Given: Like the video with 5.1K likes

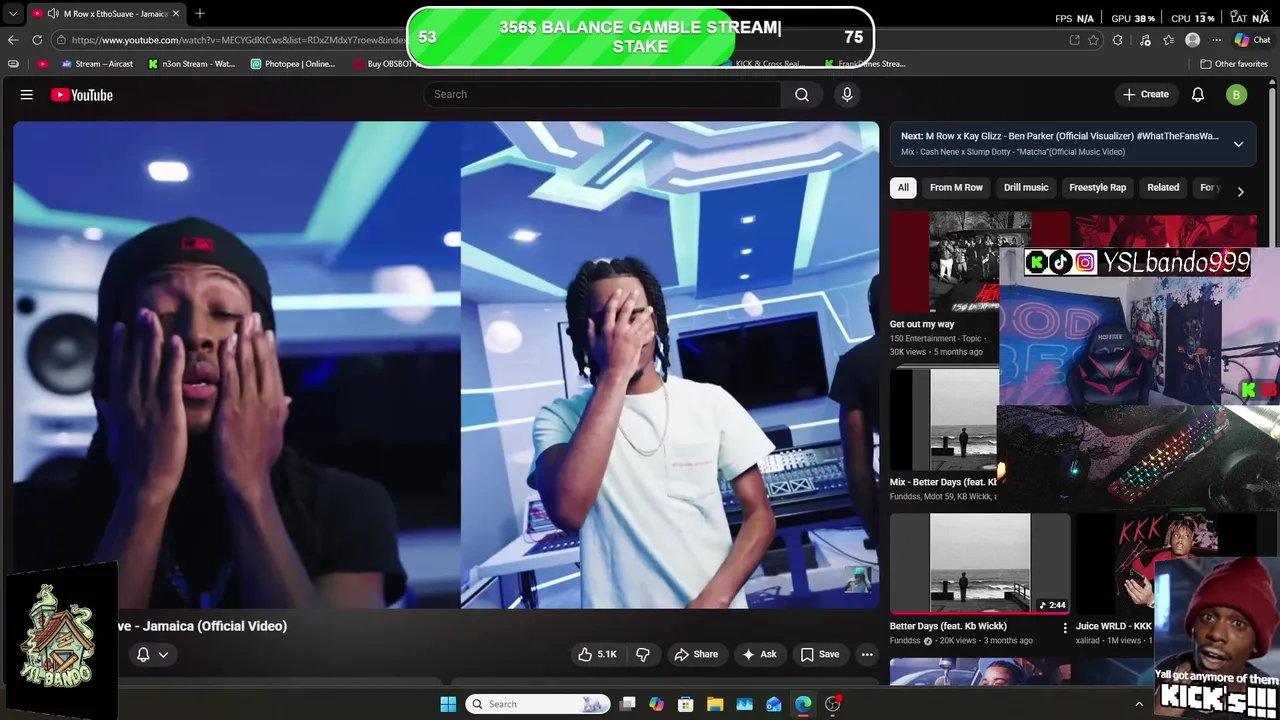Looking at the screenshot, I should [x=597, y=654].
